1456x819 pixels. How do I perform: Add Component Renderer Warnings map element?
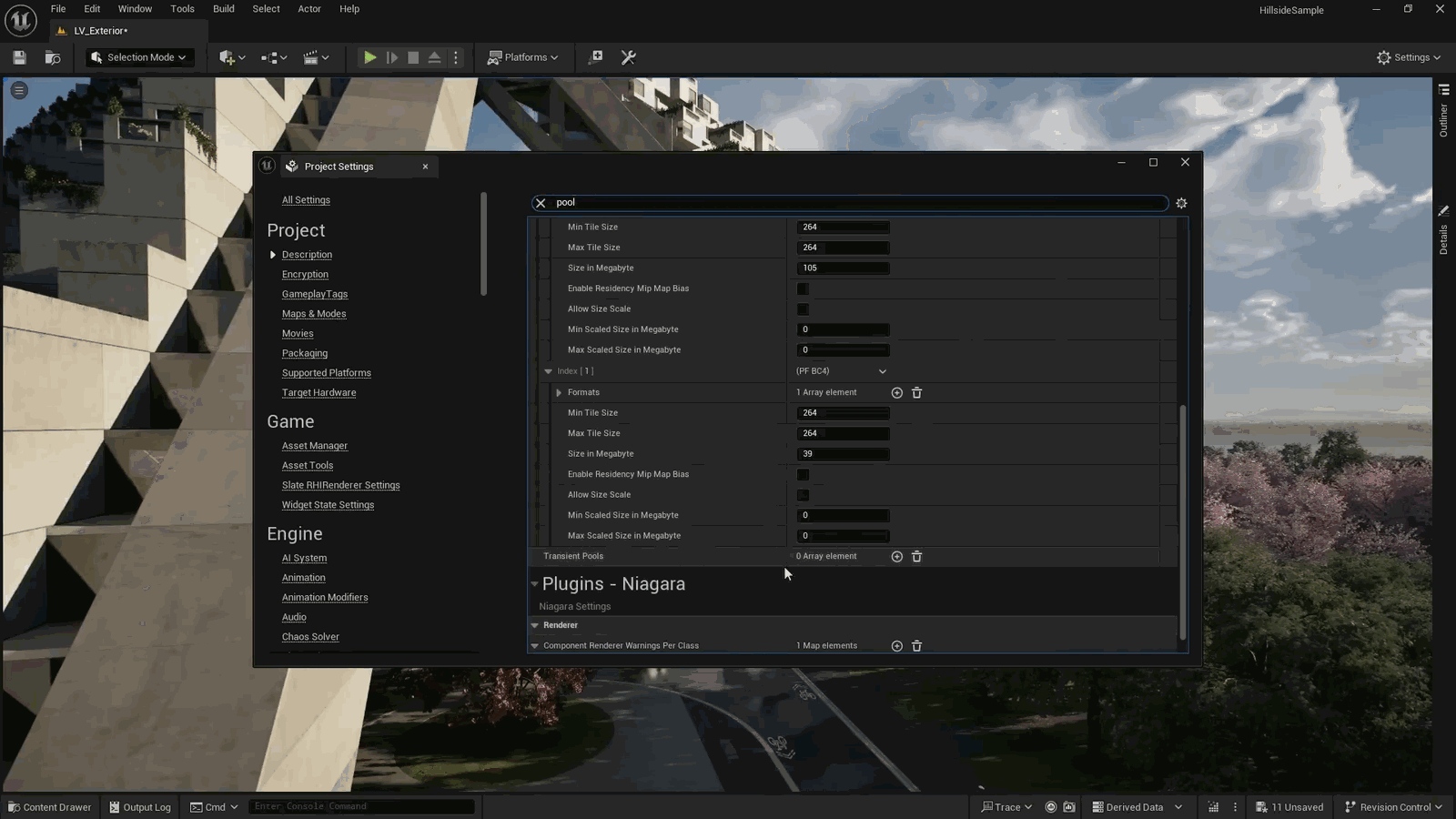point(896,646)
